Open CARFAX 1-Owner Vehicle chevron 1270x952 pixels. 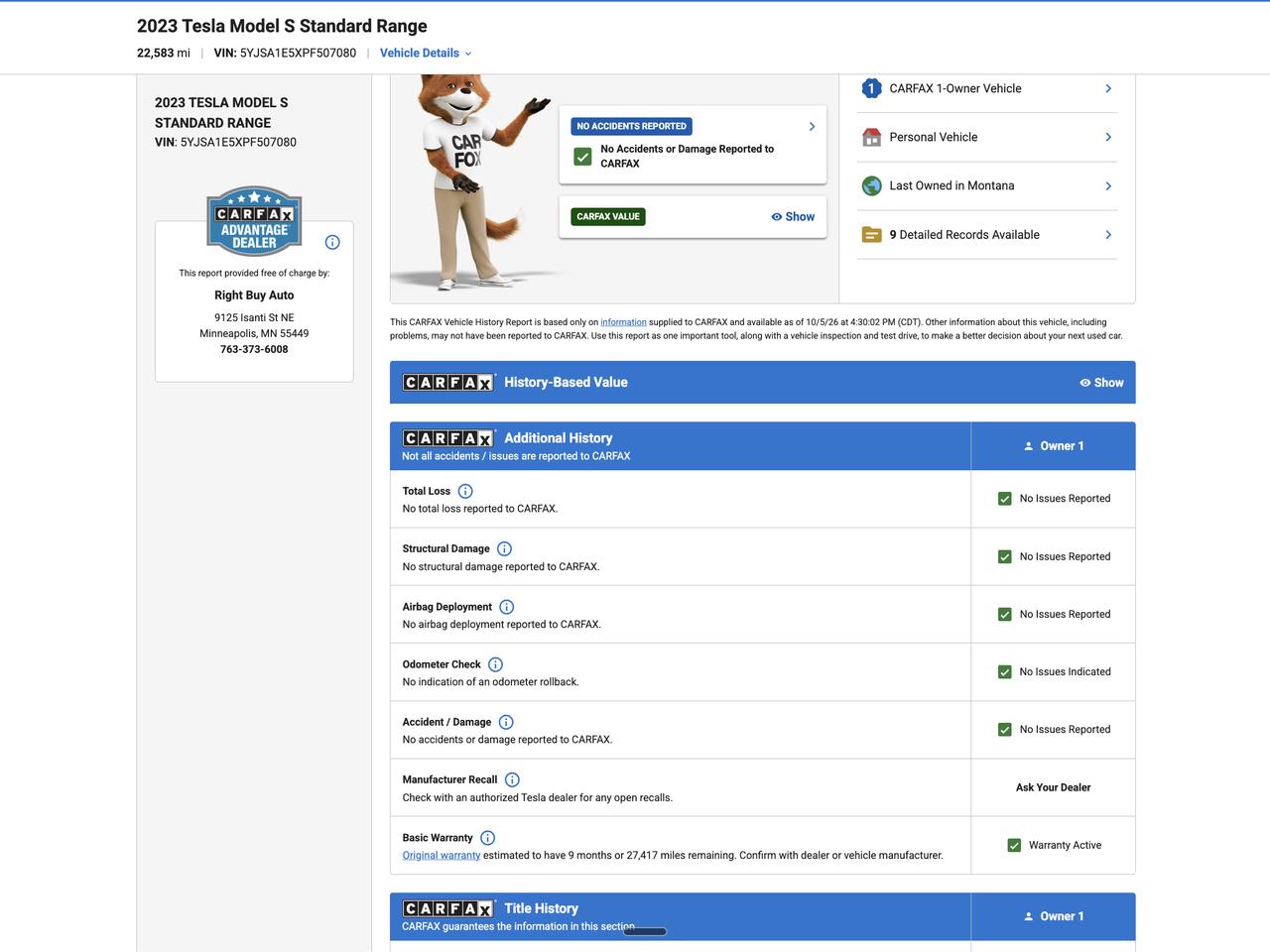[1108, 88]
